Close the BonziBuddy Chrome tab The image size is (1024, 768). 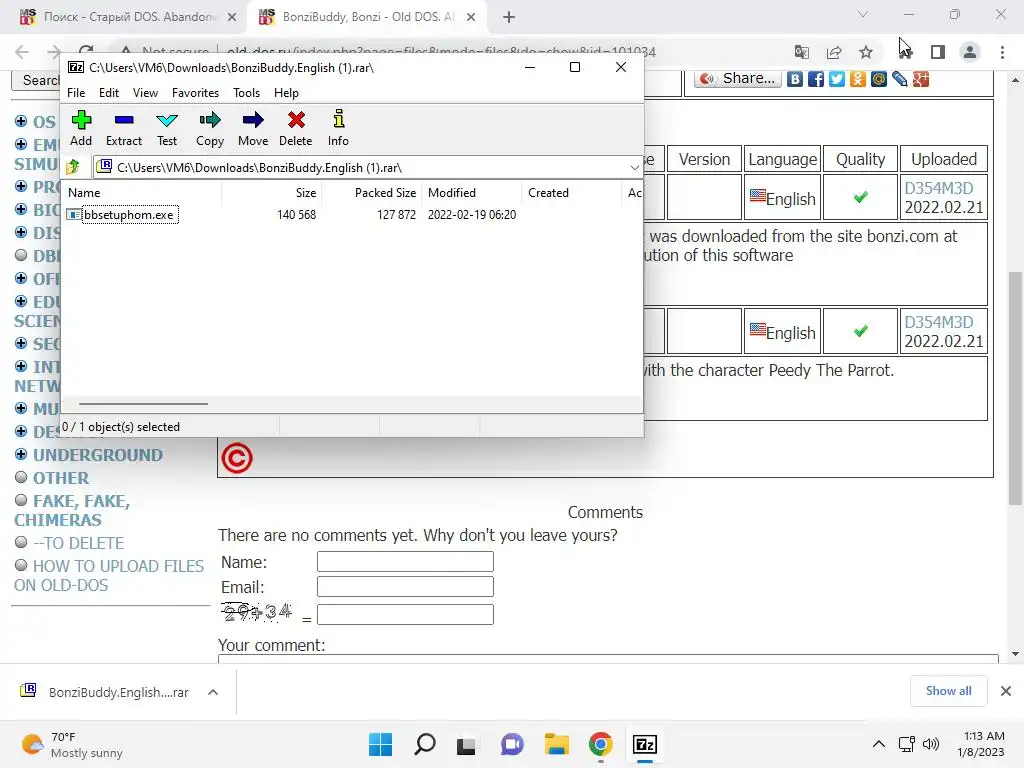point(471,17)
